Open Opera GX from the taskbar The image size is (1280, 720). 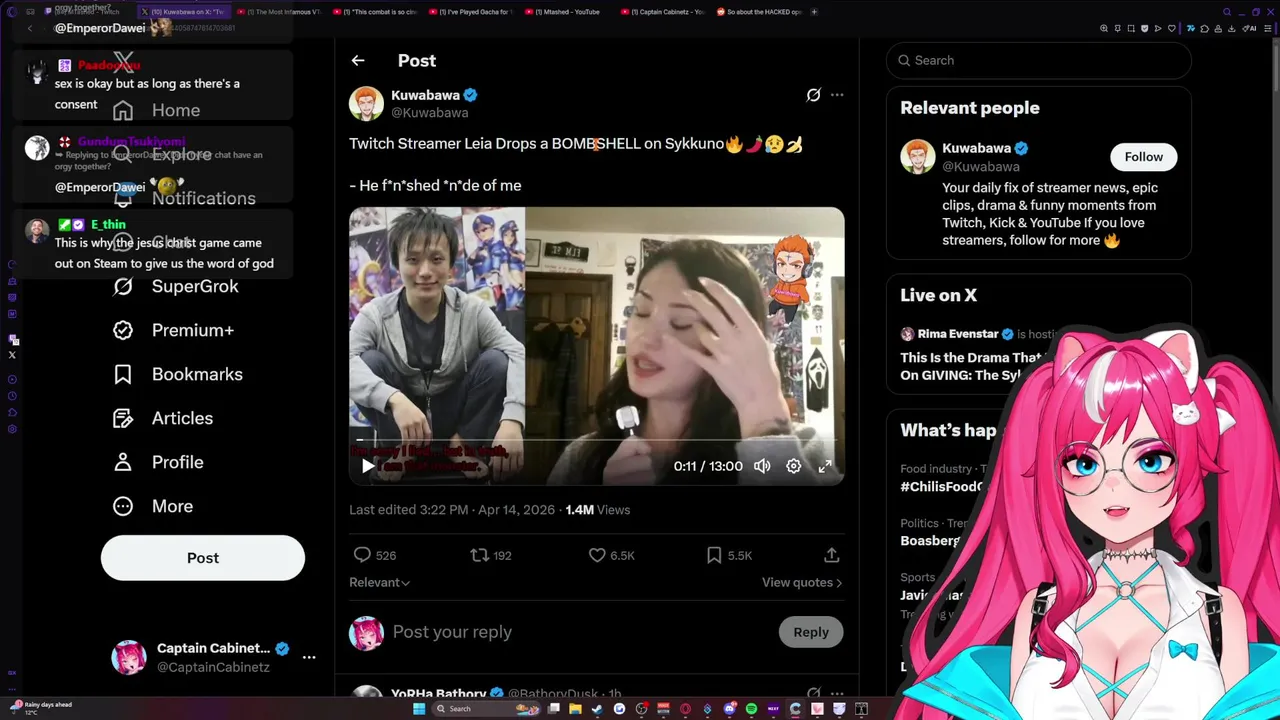point(685,709)
